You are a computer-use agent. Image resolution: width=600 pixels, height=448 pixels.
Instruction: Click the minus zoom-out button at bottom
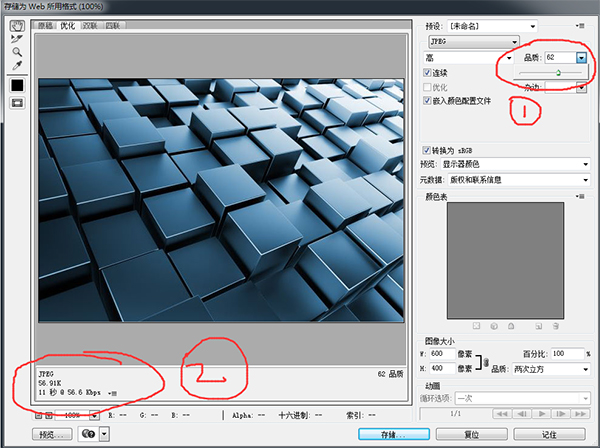coord(38,415)
